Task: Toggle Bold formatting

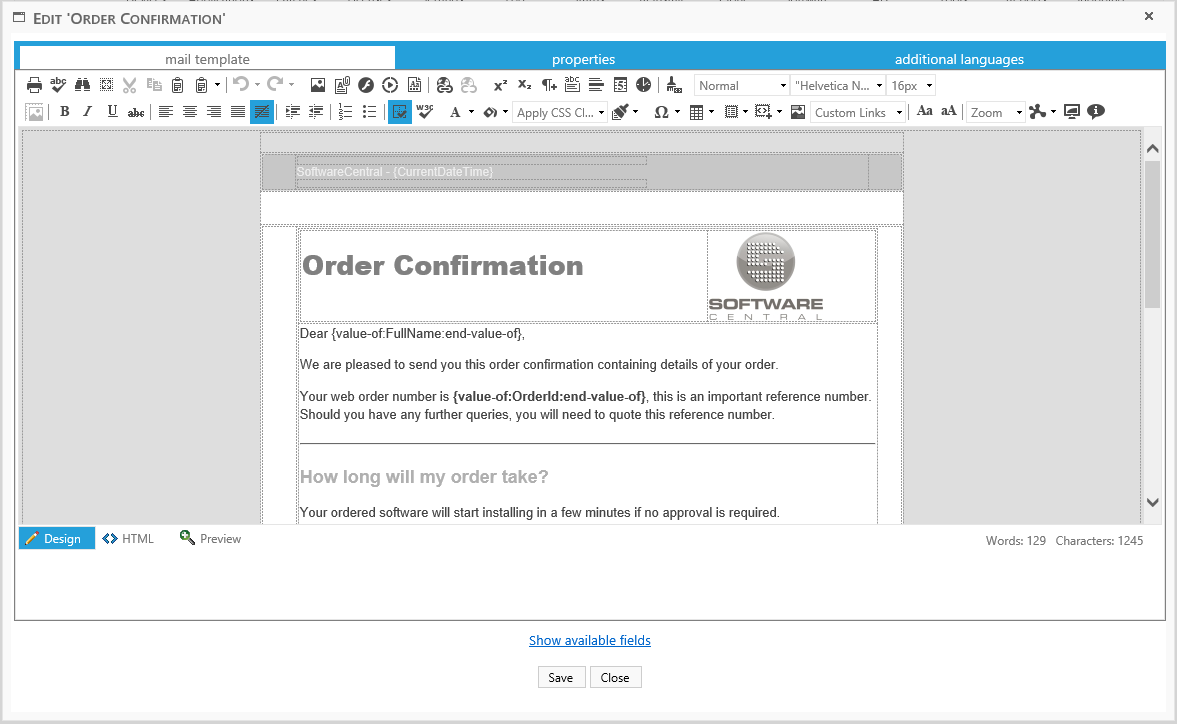Action: tap(65, 112)
